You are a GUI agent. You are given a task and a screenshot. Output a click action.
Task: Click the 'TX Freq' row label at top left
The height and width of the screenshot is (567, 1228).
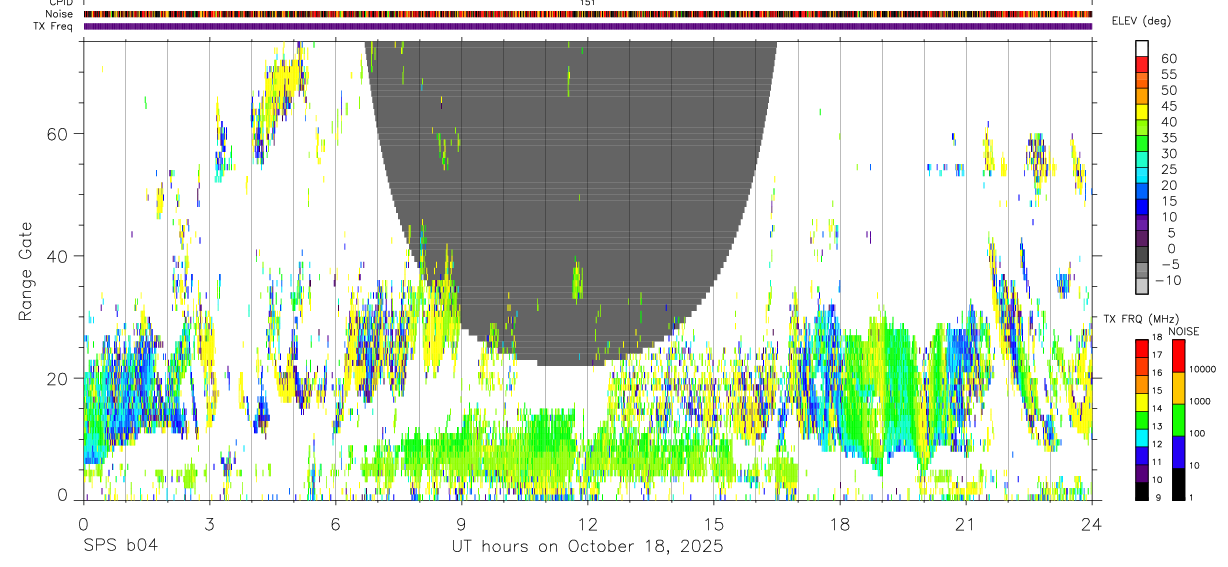click(x=55, y=26)
